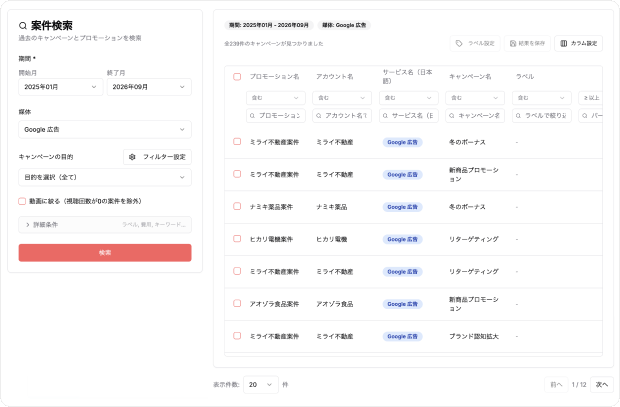Viewport: 620px width, 407px height.
Task: Click the 前へ pagination button
Action: (556, 384)
